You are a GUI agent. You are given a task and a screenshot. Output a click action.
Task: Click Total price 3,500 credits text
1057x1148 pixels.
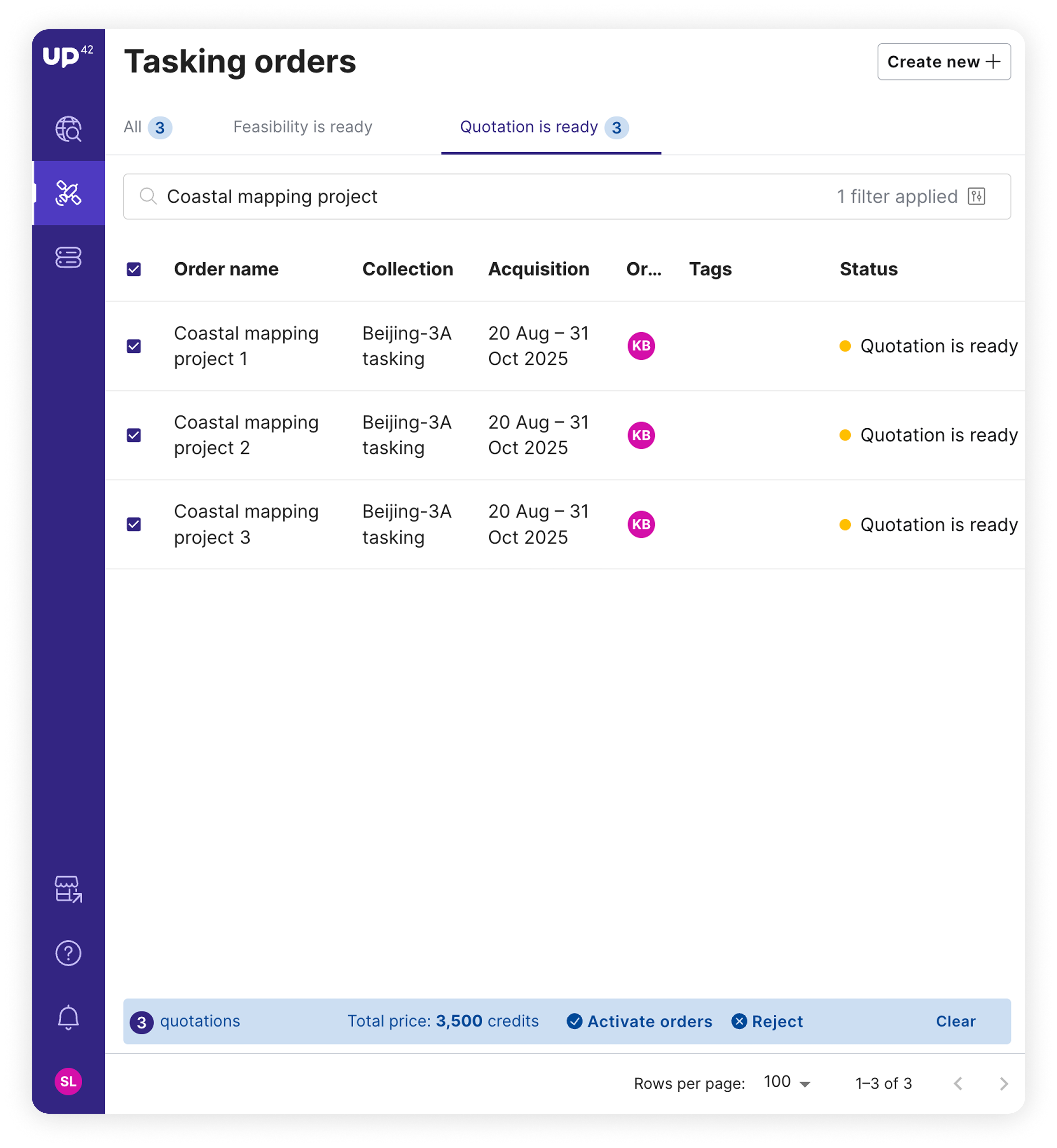click(x=443, y=1021)
